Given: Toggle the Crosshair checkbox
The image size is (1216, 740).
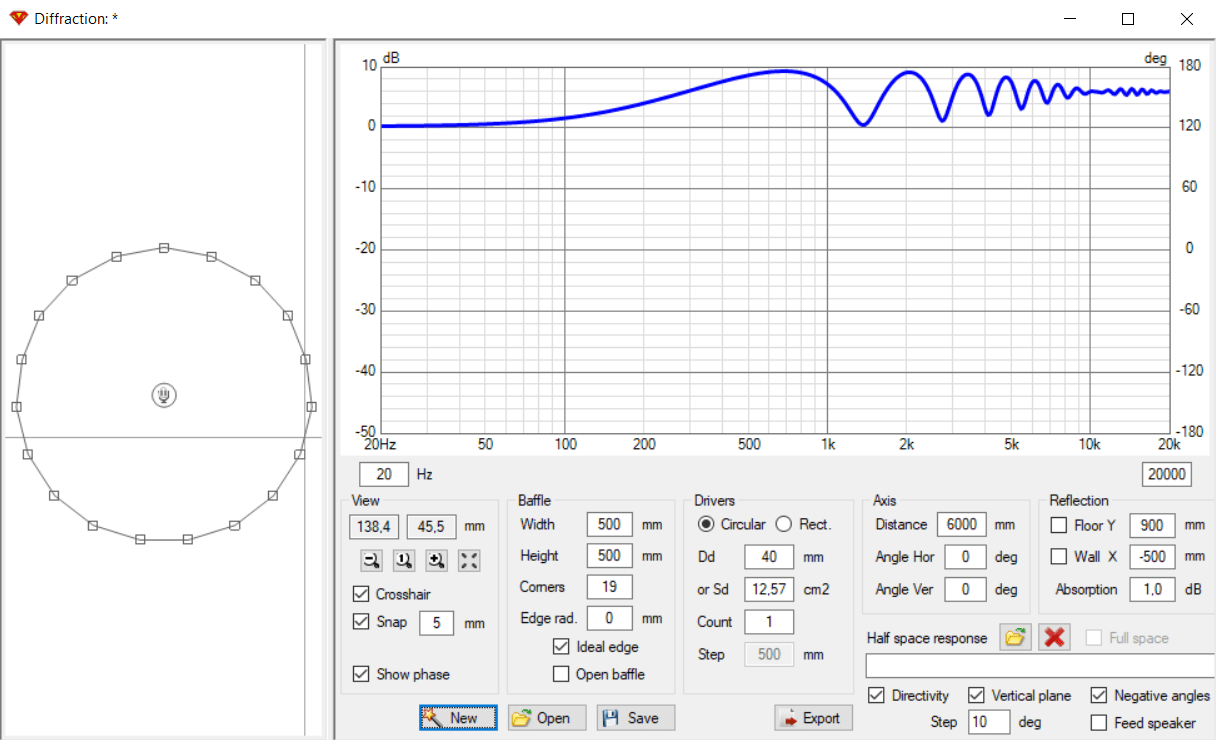Looking at the screenshot, I should click(x=361, y=594).
